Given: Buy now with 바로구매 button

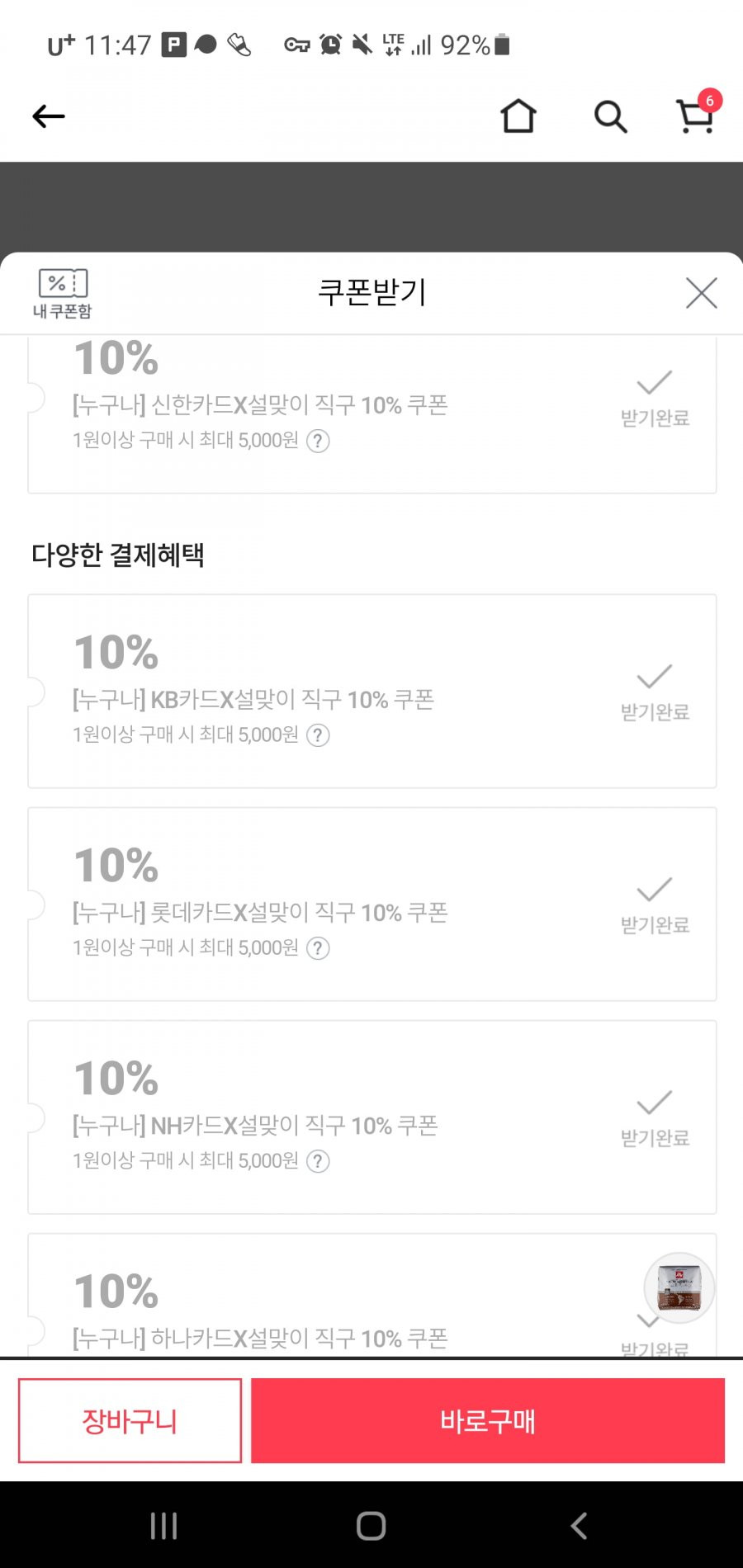Looking at the screenshot, I should (x=488, y=1420).
